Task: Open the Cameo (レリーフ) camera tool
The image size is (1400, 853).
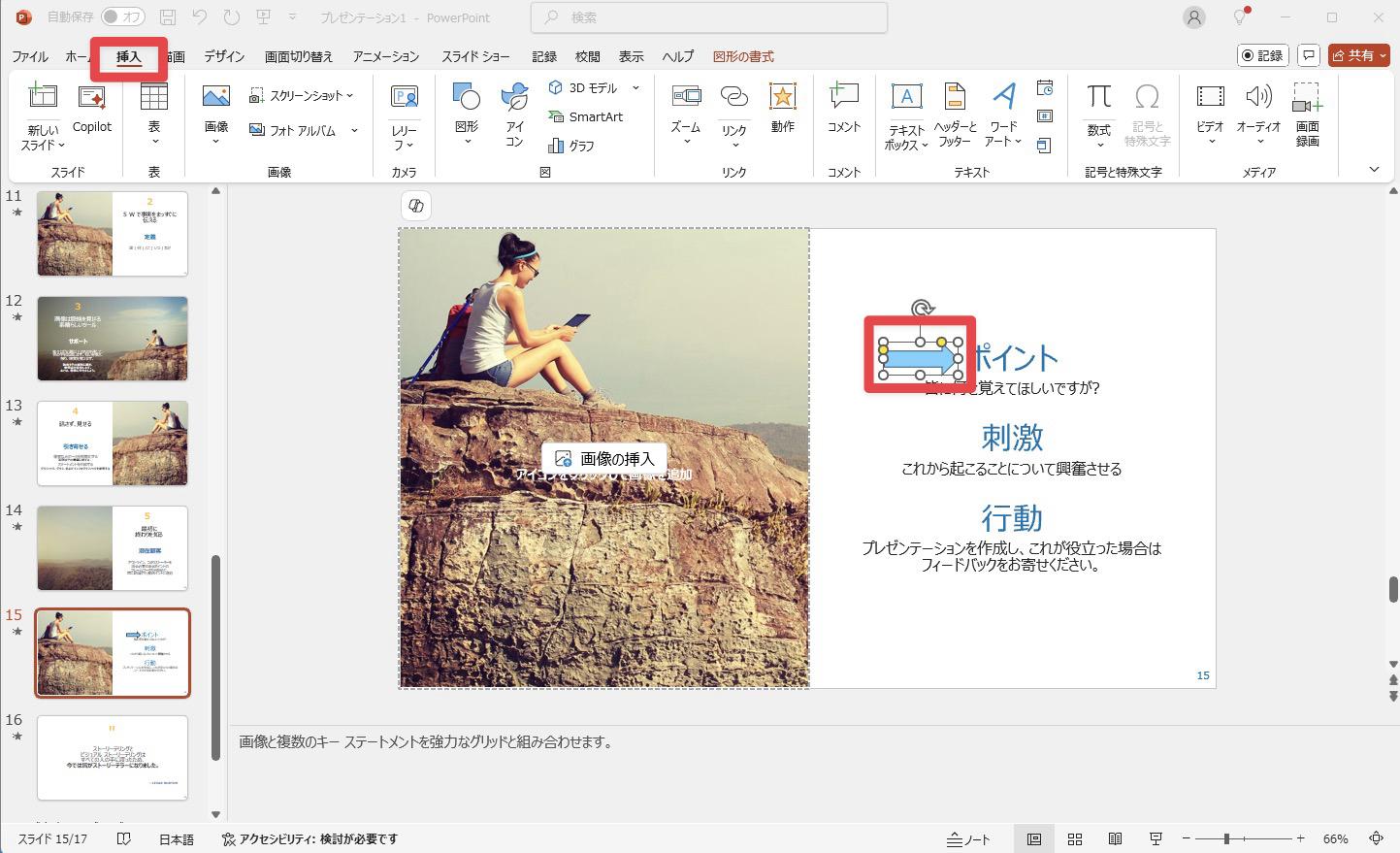Action: pyautogui.click(x=404, y=116)
